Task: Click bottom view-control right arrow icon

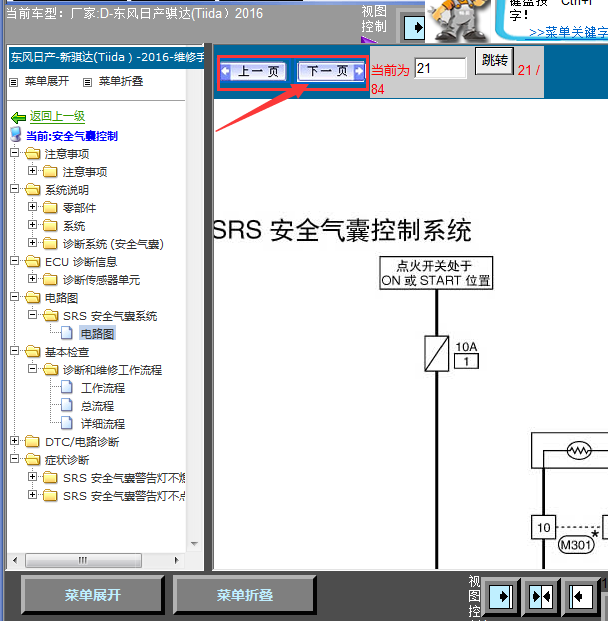Action: click(501, 596)
